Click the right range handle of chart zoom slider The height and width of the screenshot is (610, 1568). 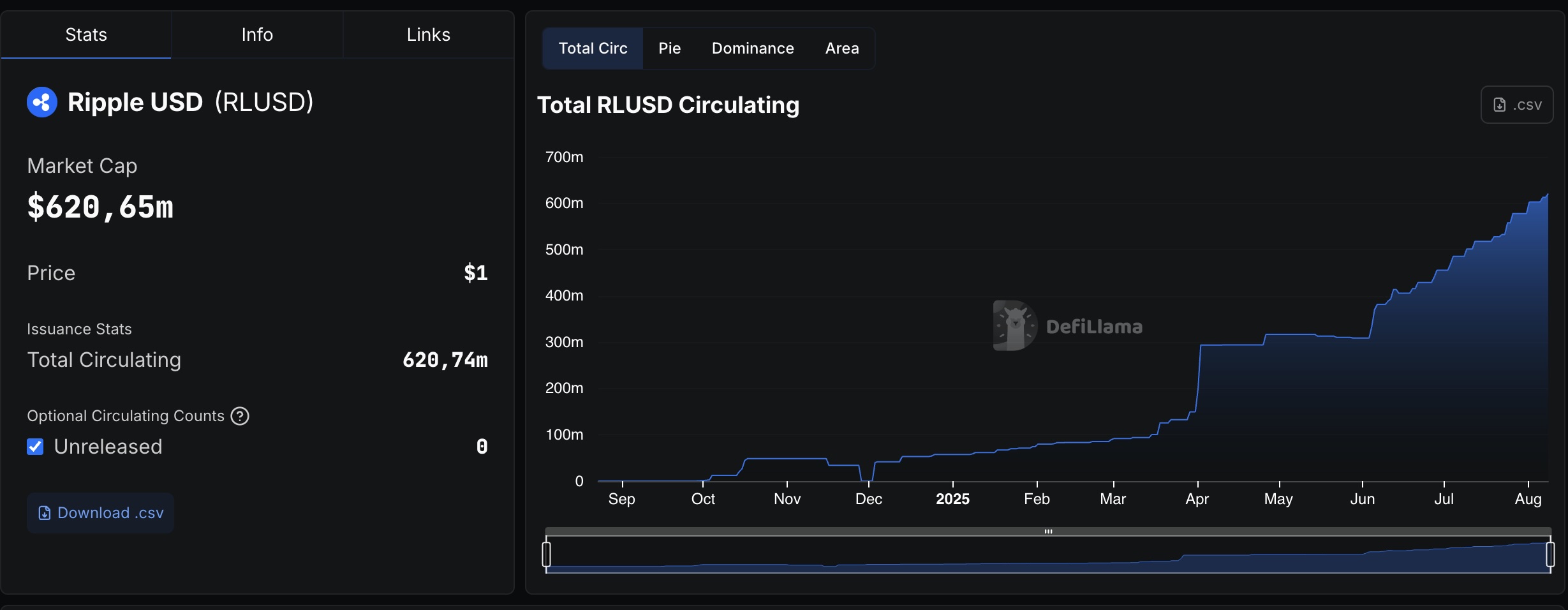click(x=1550, y=554)
